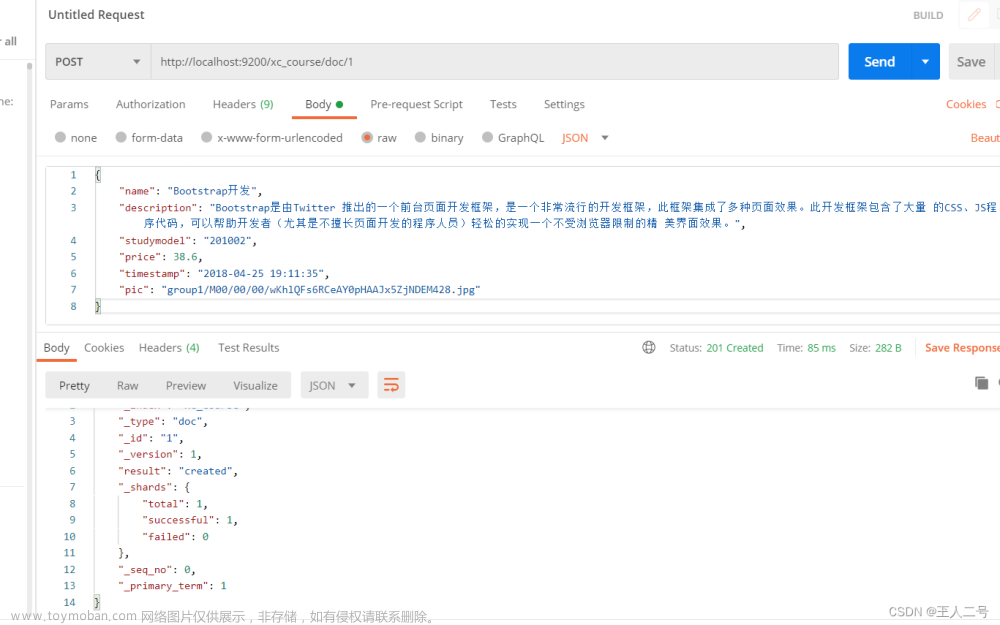Click the "result": "created" response line

[178, 471]
